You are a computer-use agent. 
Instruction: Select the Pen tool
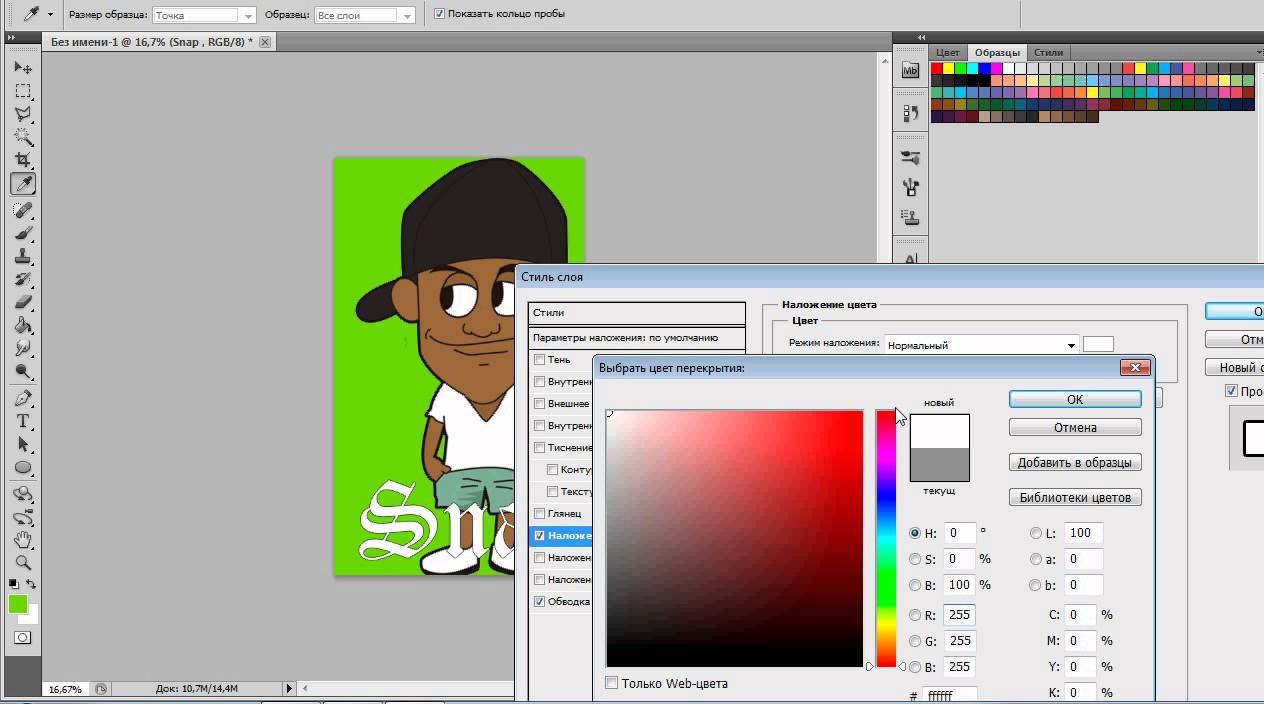(x=23, y=397)
